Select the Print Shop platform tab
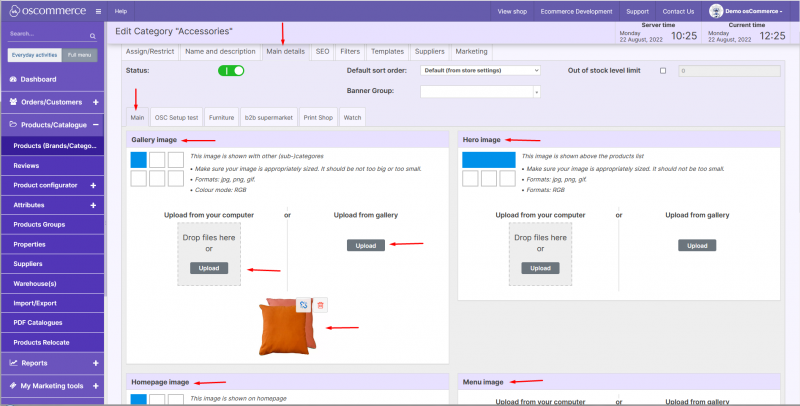Viewport: 800px width, 406px height. (318, 117)
